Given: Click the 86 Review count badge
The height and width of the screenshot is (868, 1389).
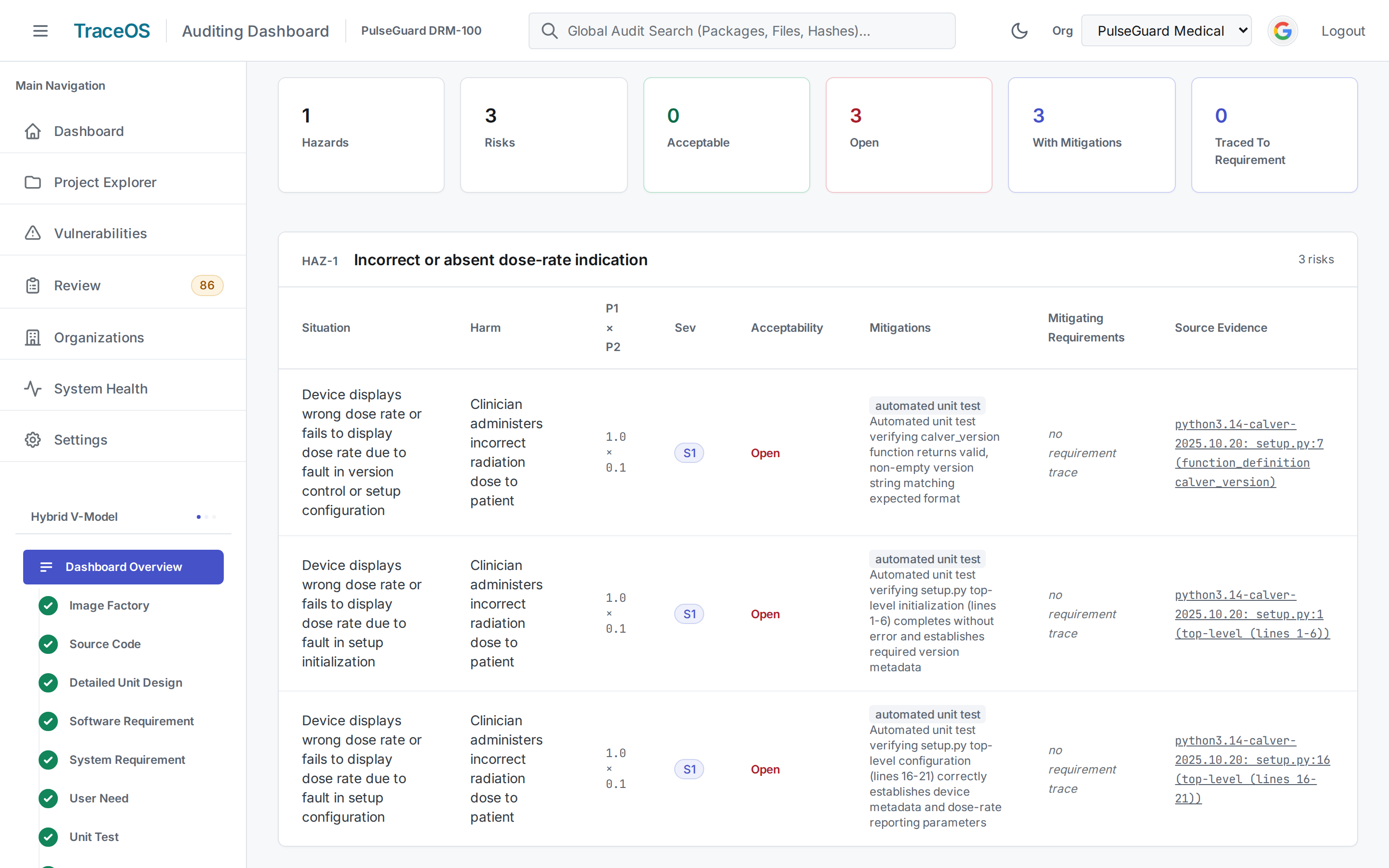Looking at the screenshot, I should click(x=206, y=285).
